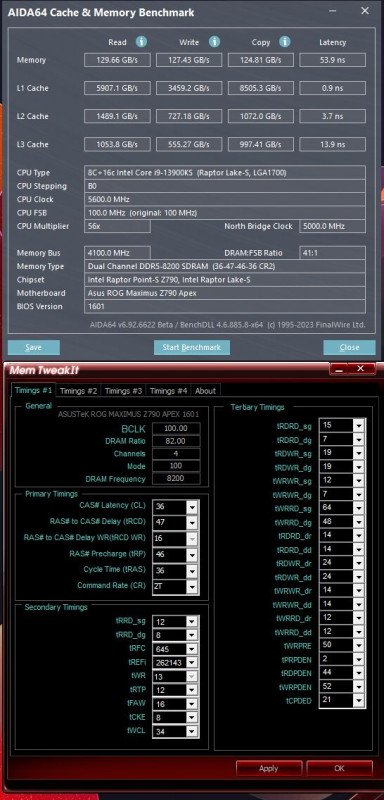
Task: Click the Memory Type DDR5-8200 field
Action: point(224,266)
